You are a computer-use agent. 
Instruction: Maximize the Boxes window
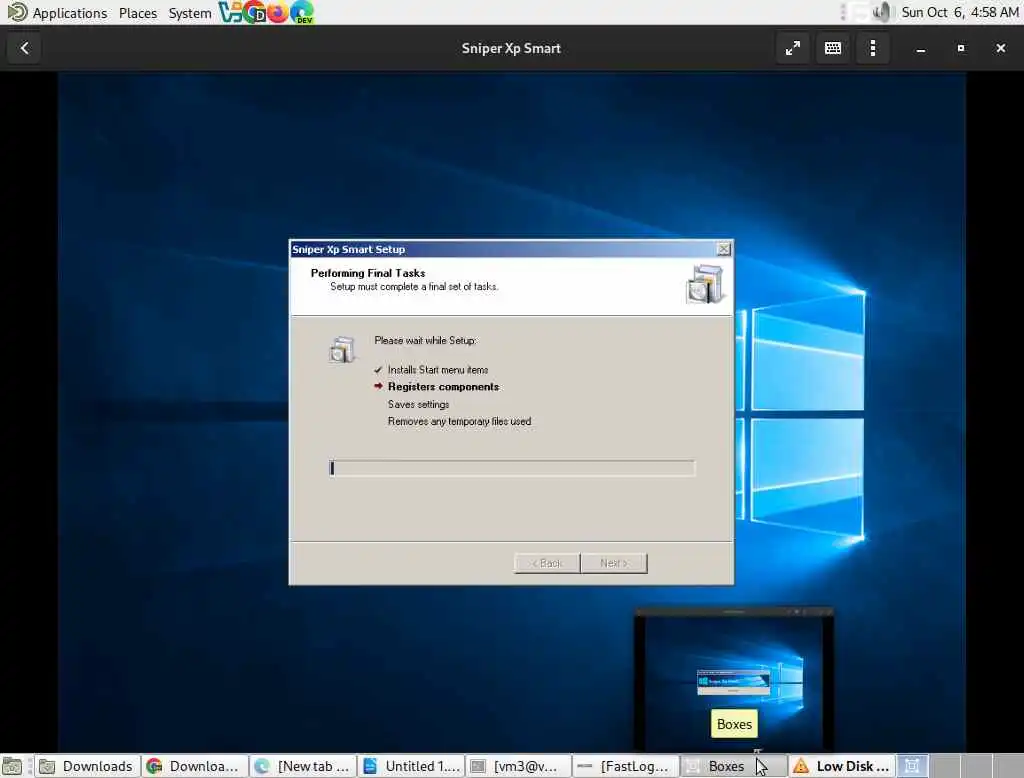pos(961,48)
